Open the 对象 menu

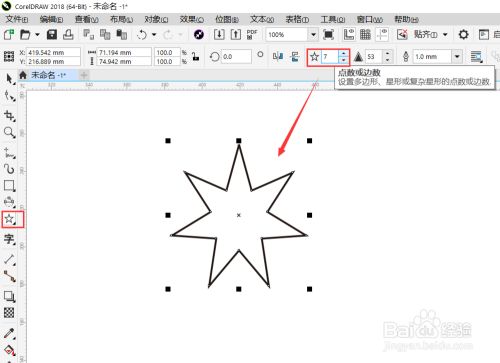click(156, 19)
